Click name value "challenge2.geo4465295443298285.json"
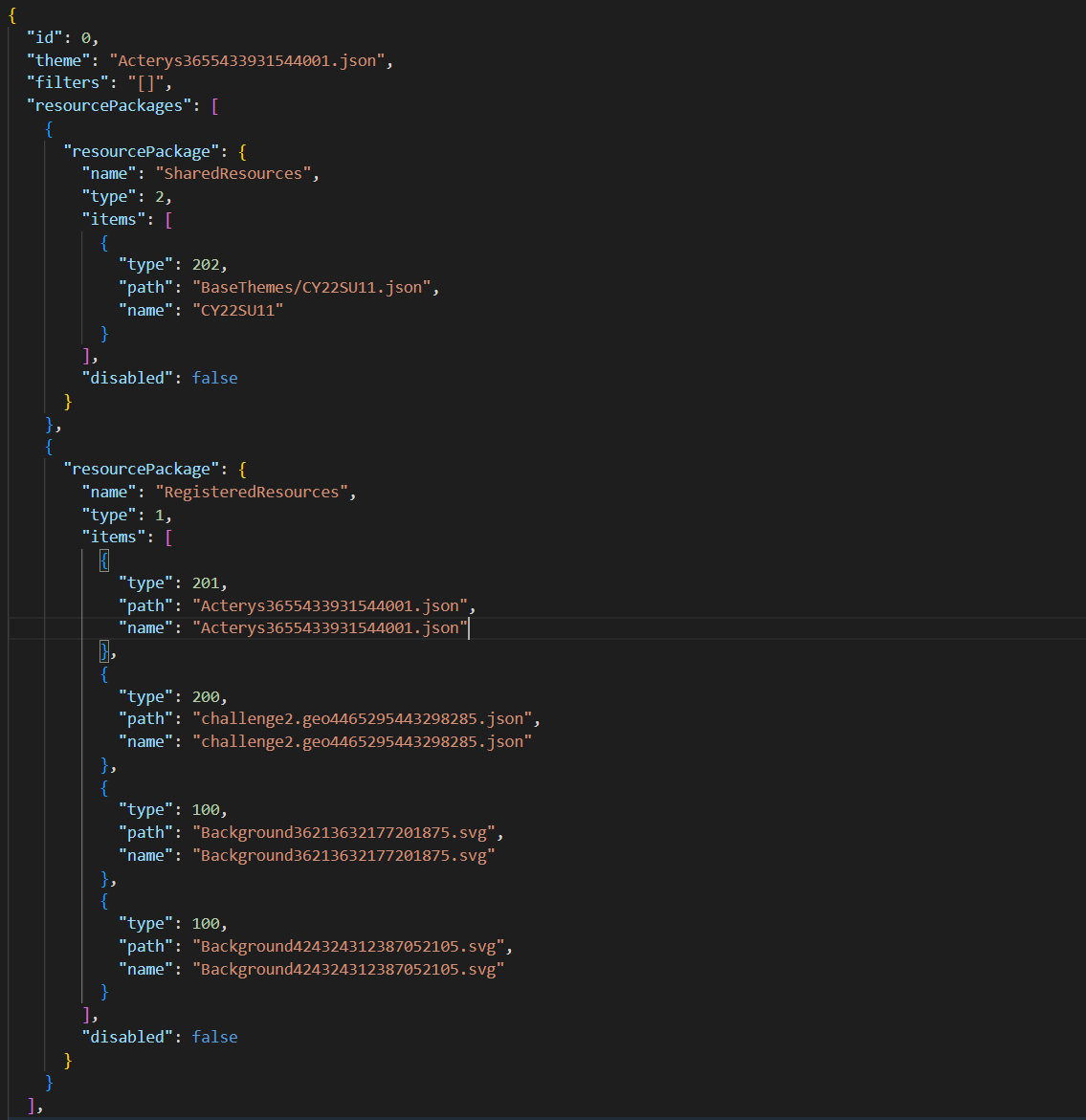Image resolution: width=1086 pixels, height=1120 pixels. click(x=363, y=741)
